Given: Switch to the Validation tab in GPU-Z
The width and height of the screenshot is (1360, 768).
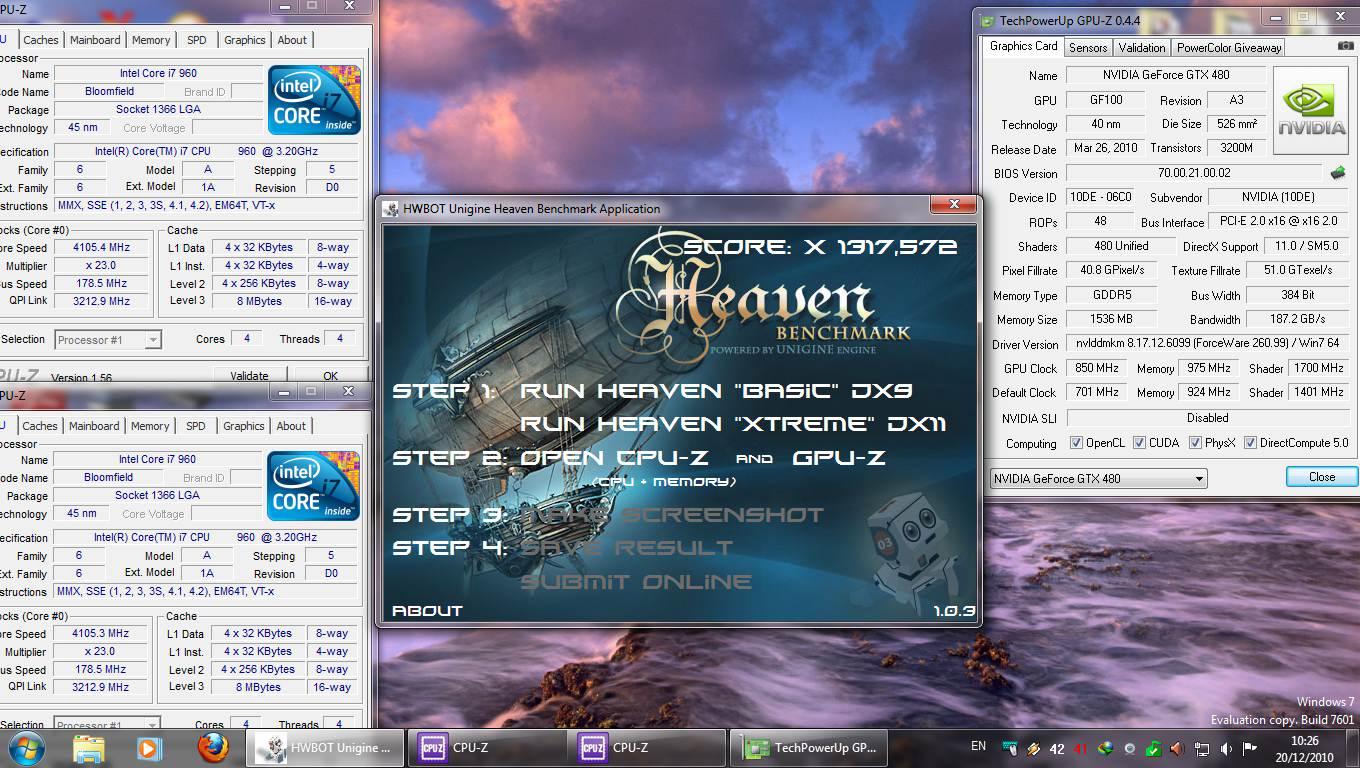Looking at the screenshot, I should [1142, 48].
